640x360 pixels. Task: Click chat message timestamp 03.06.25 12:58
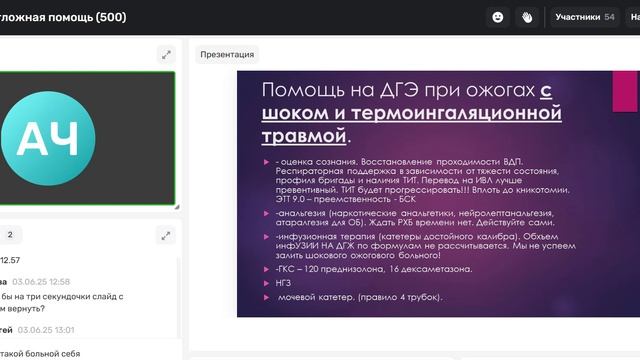point(41,282)
